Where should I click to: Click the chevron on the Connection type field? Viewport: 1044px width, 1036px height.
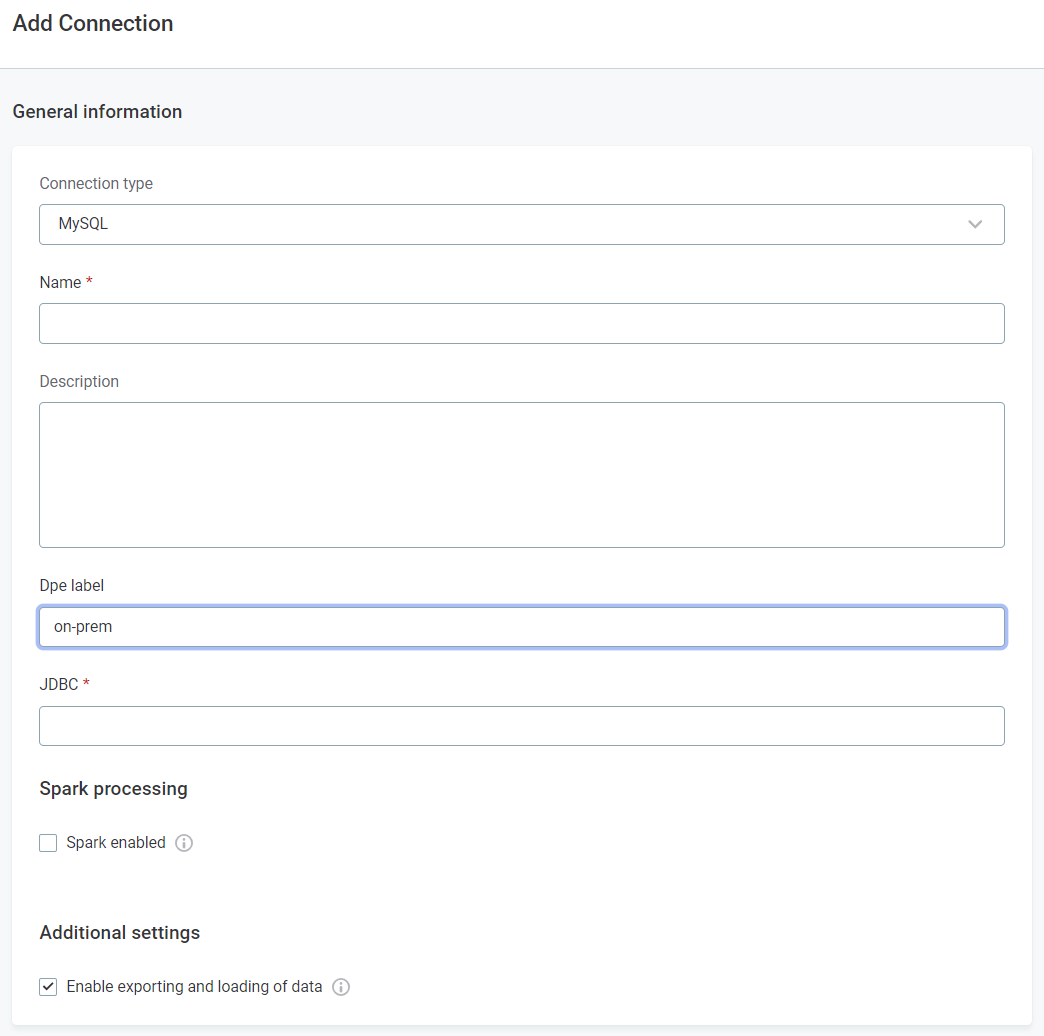975,224
